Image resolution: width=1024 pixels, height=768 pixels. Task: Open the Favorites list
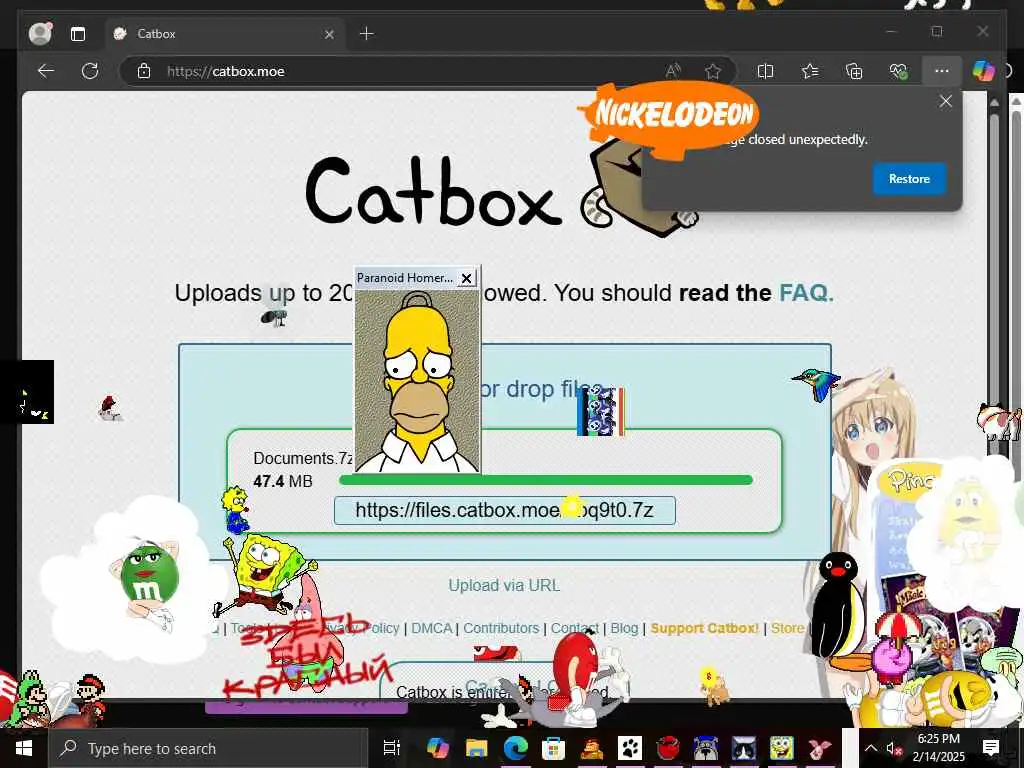click(x=810, y=71)
